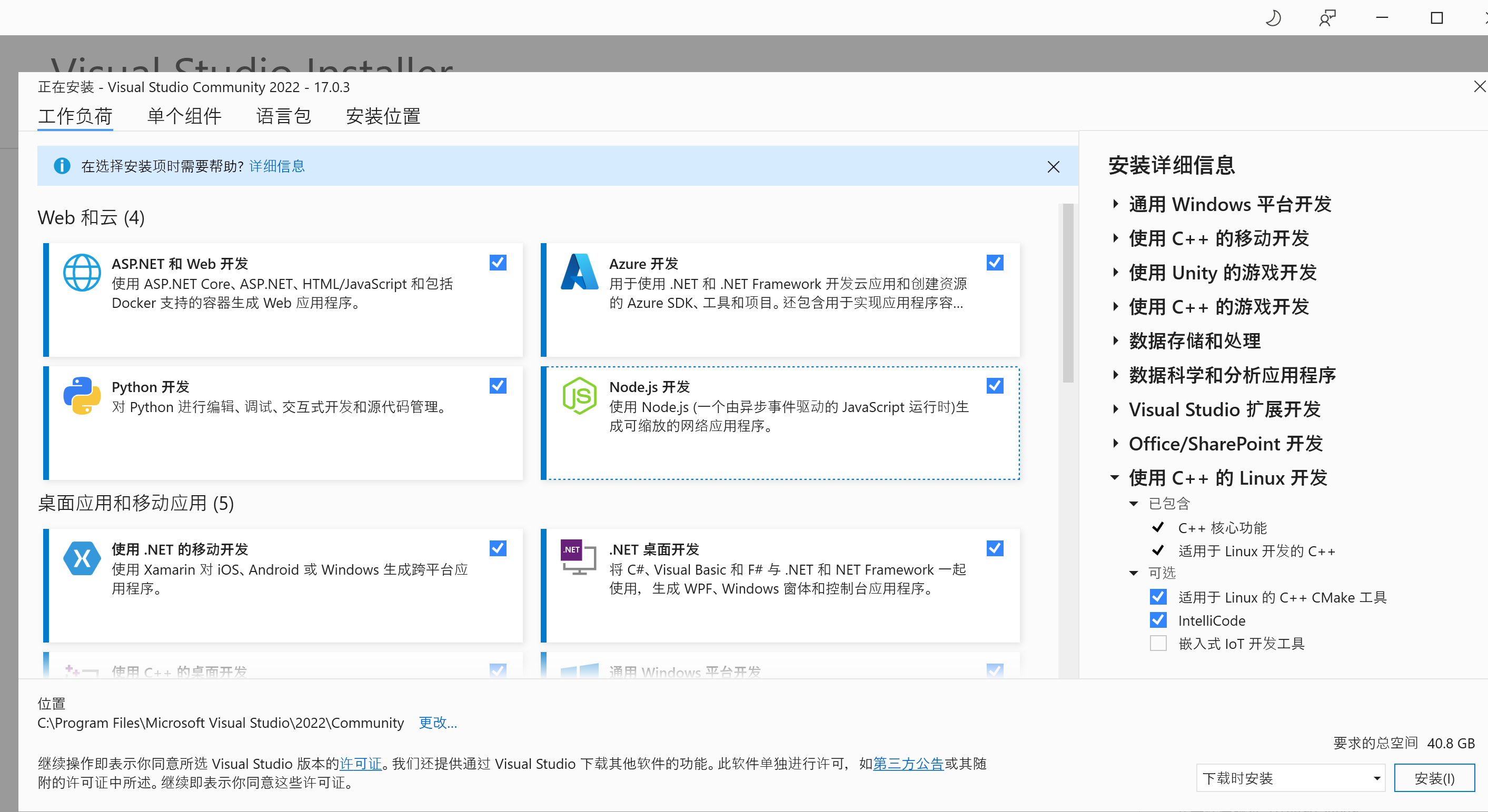This screenshot has height=812, width=1488.
Task: Switch to the 工作负荷 tab
Action: 75,116
